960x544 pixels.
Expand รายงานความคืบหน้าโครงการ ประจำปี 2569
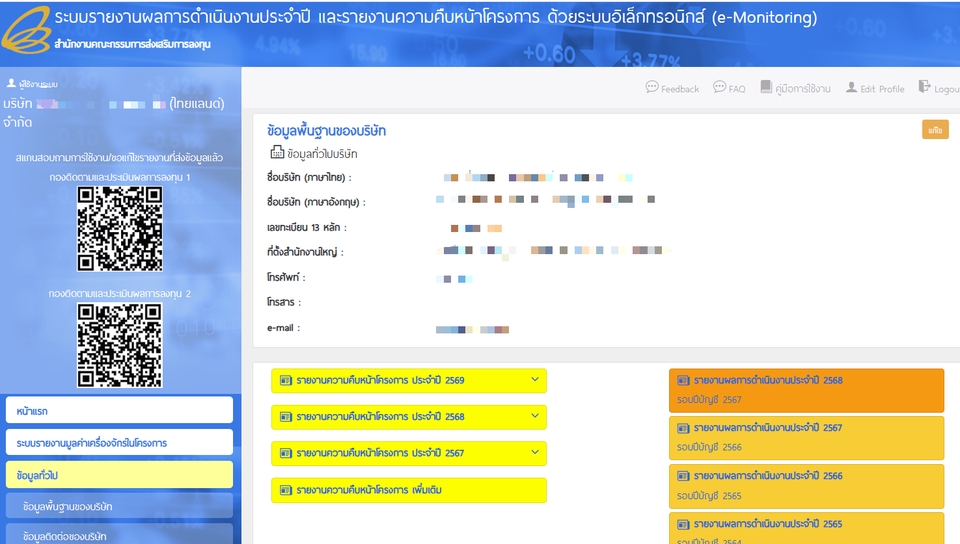[x=534, y=380]
